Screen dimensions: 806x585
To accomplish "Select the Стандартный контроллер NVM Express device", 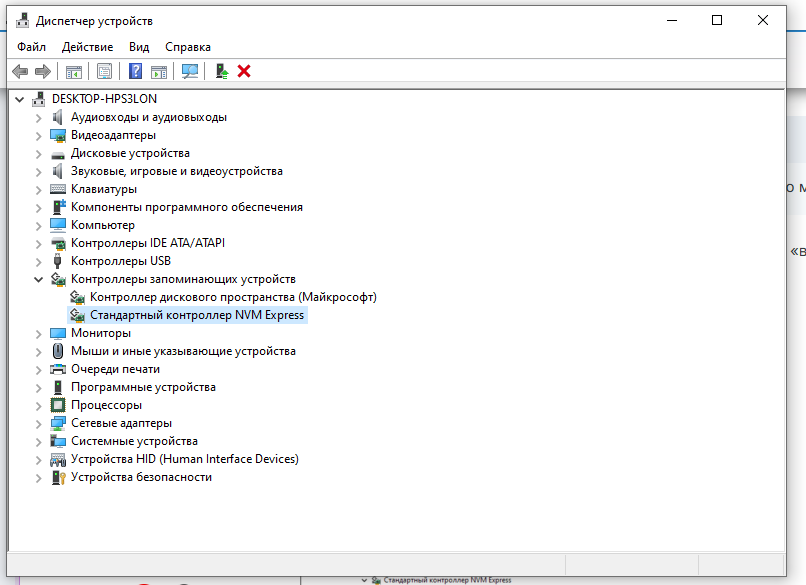I will [x=196, y=315].
